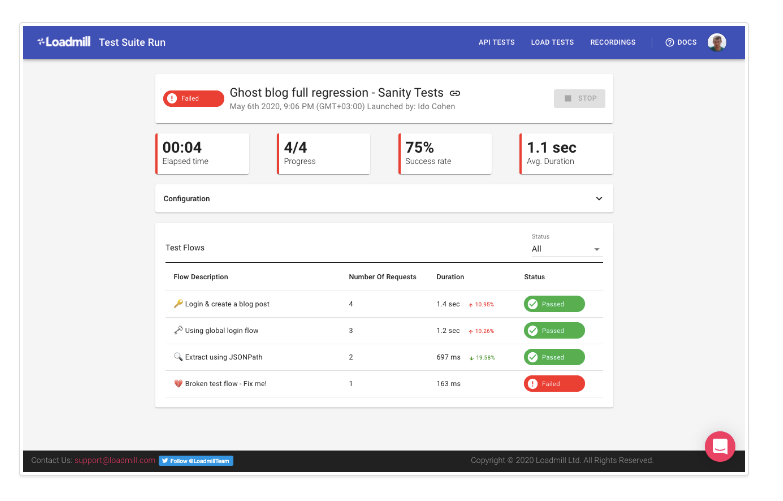Click the support@loadmill.com email link
The height and width of the screenshot is (501, 783).
click(x=115, y=460)
